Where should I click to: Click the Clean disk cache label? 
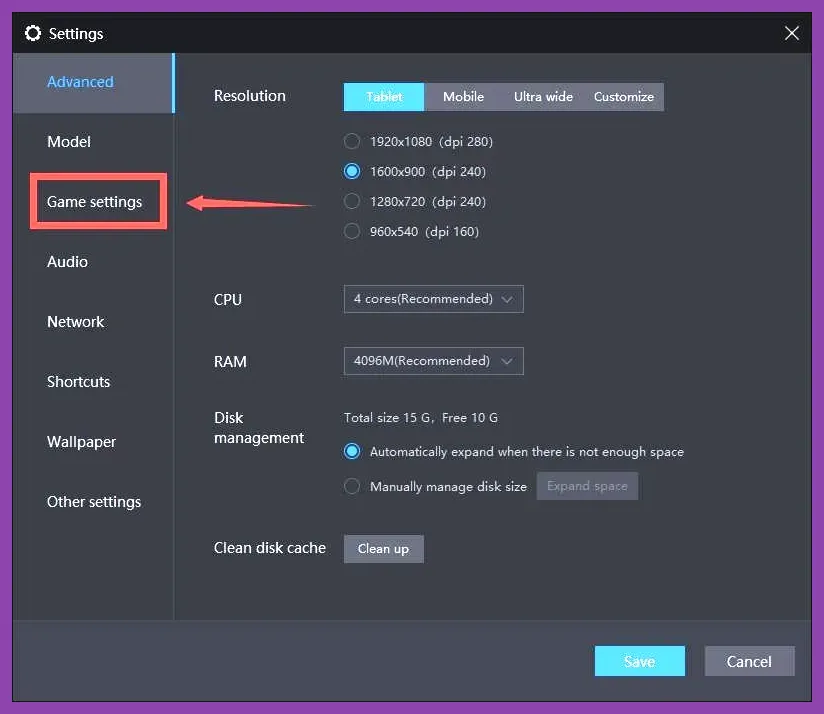[x=270, y=548]
